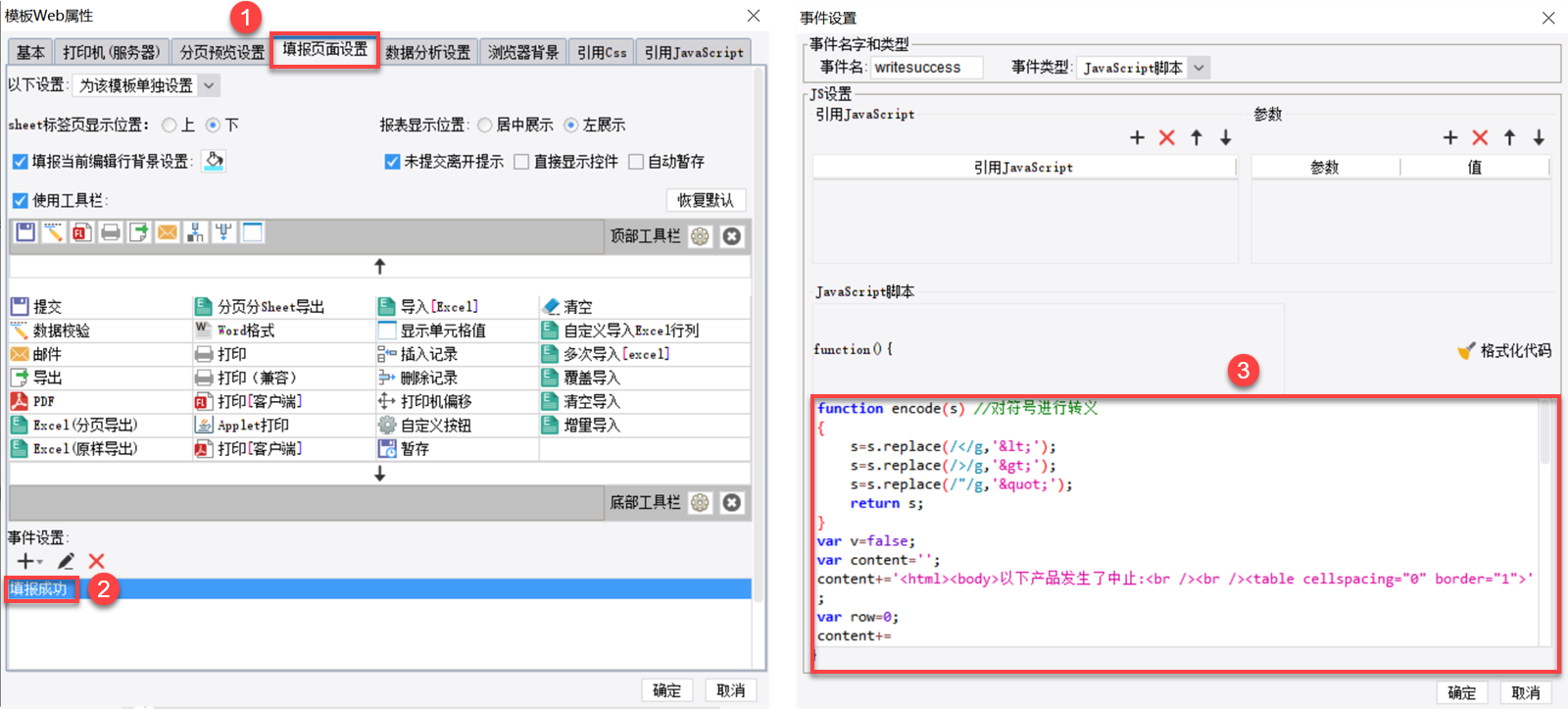Click the save icon in top toolbar strip
The height and width of the screenshot is (709, 1568).
click(25, 232)
